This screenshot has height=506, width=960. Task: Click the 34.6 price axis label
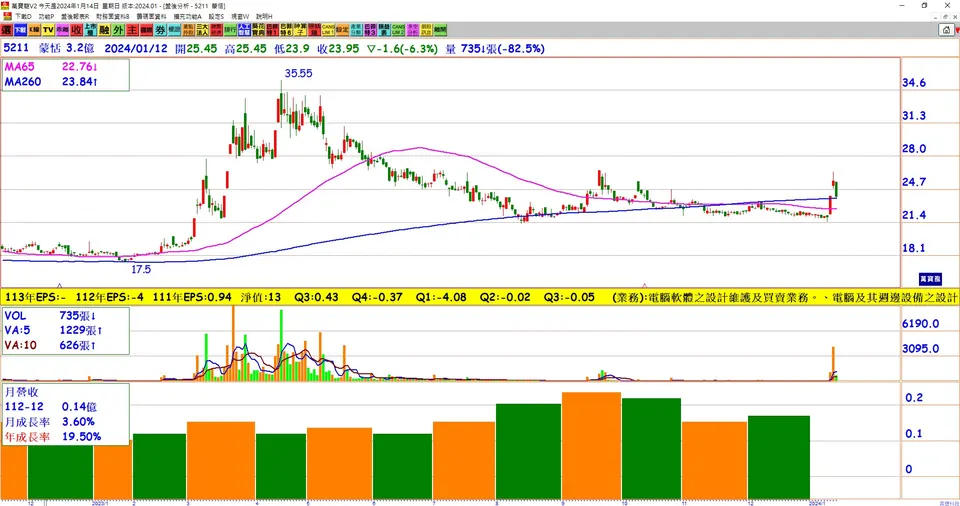pyautogui.click(x=914, y=83)
